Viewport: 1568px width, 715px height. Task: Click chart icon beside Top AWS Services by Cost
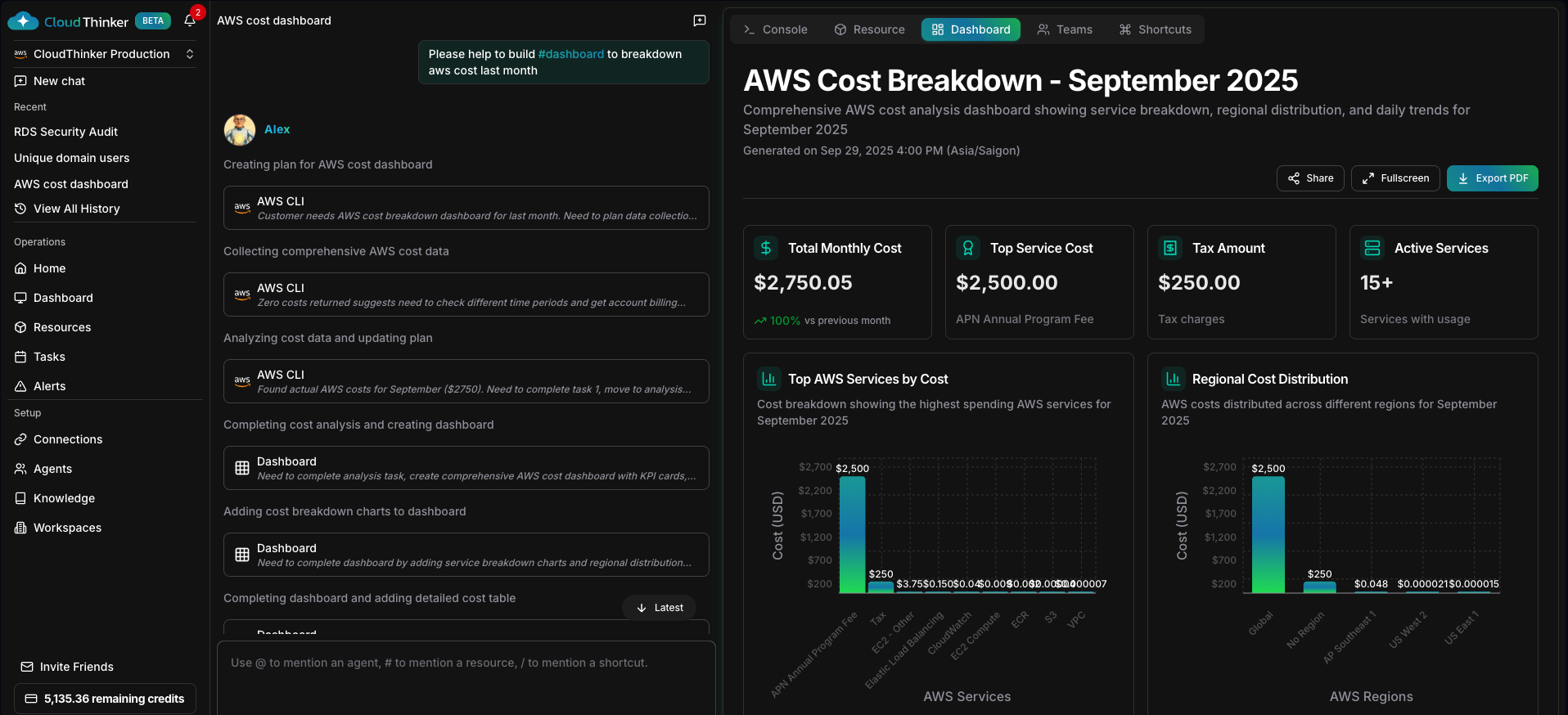(x=768, y=379)
